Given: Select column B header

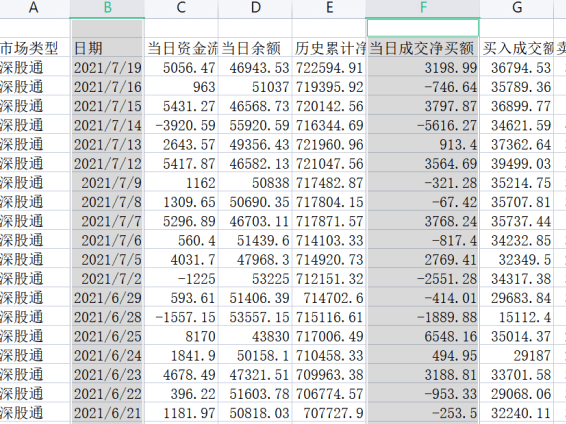Looking at the screenshot, I should click(107, 8).
